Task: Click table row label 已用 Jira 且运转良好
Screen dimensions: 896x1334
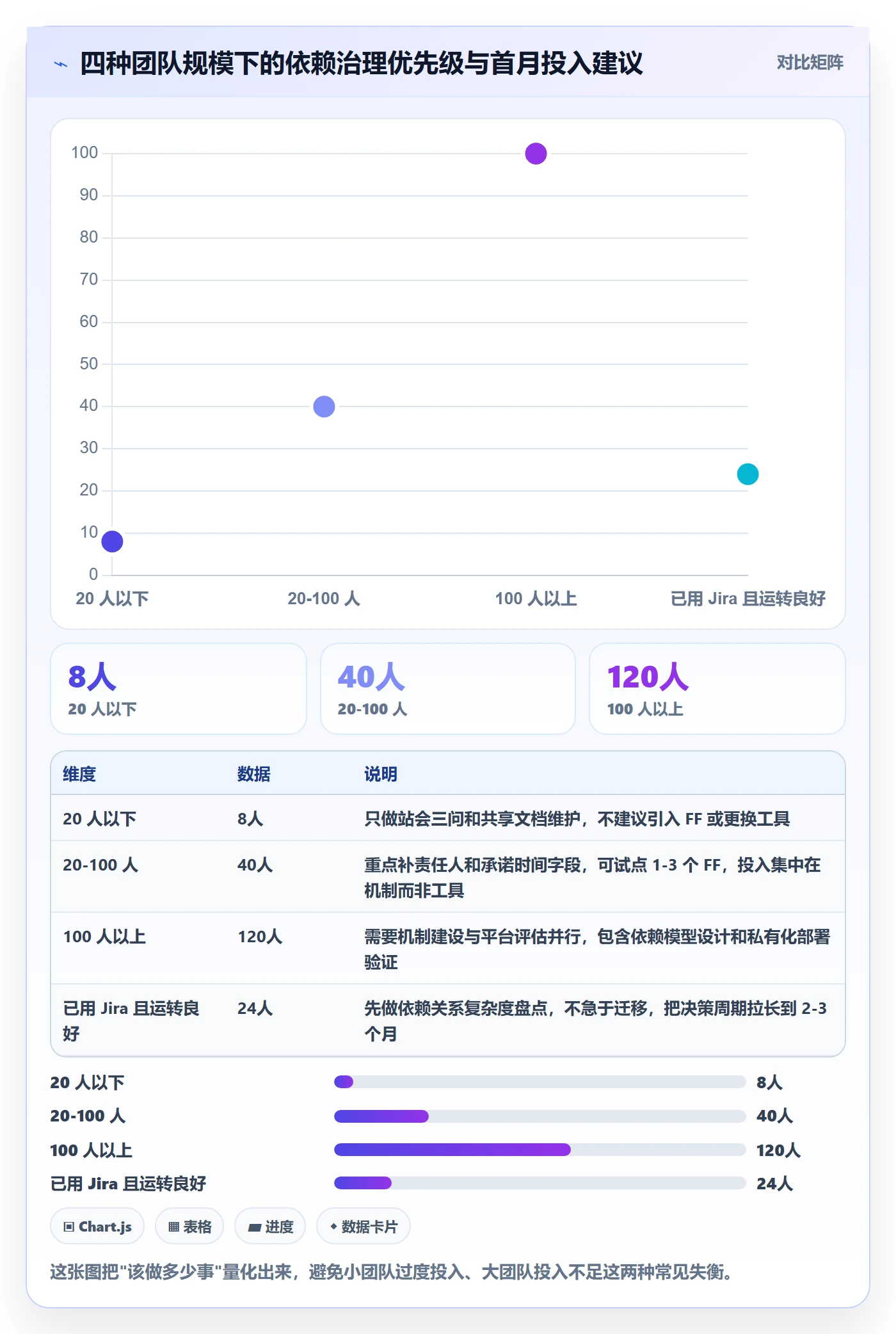Action: click(x=131, y=1021)
